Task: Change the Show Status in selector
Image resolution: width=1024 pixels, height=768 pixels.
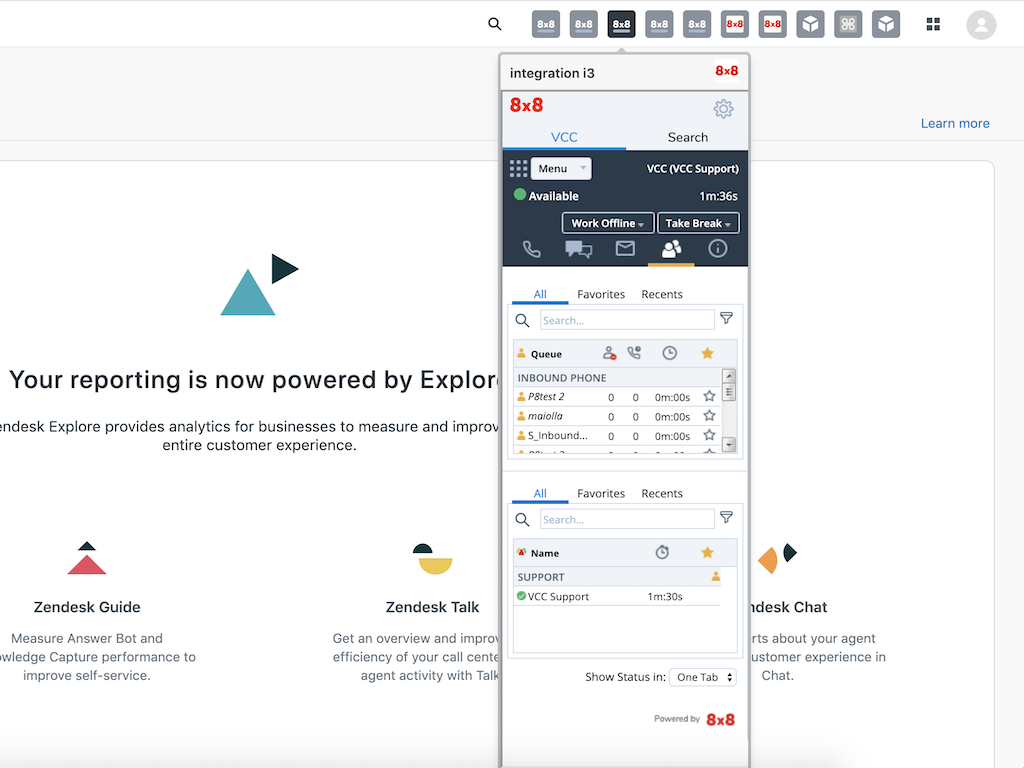Action: pyautogui.click(x=702, y=677)
